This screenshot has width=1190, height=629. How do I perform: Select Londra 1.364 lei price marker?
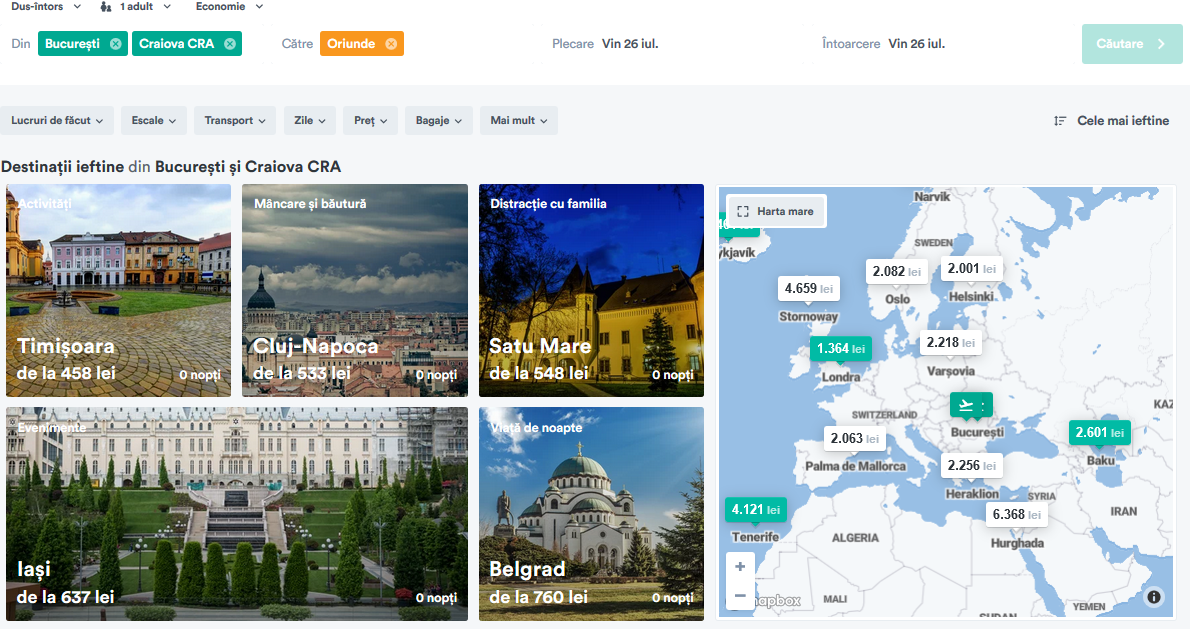tap(840, 349)
